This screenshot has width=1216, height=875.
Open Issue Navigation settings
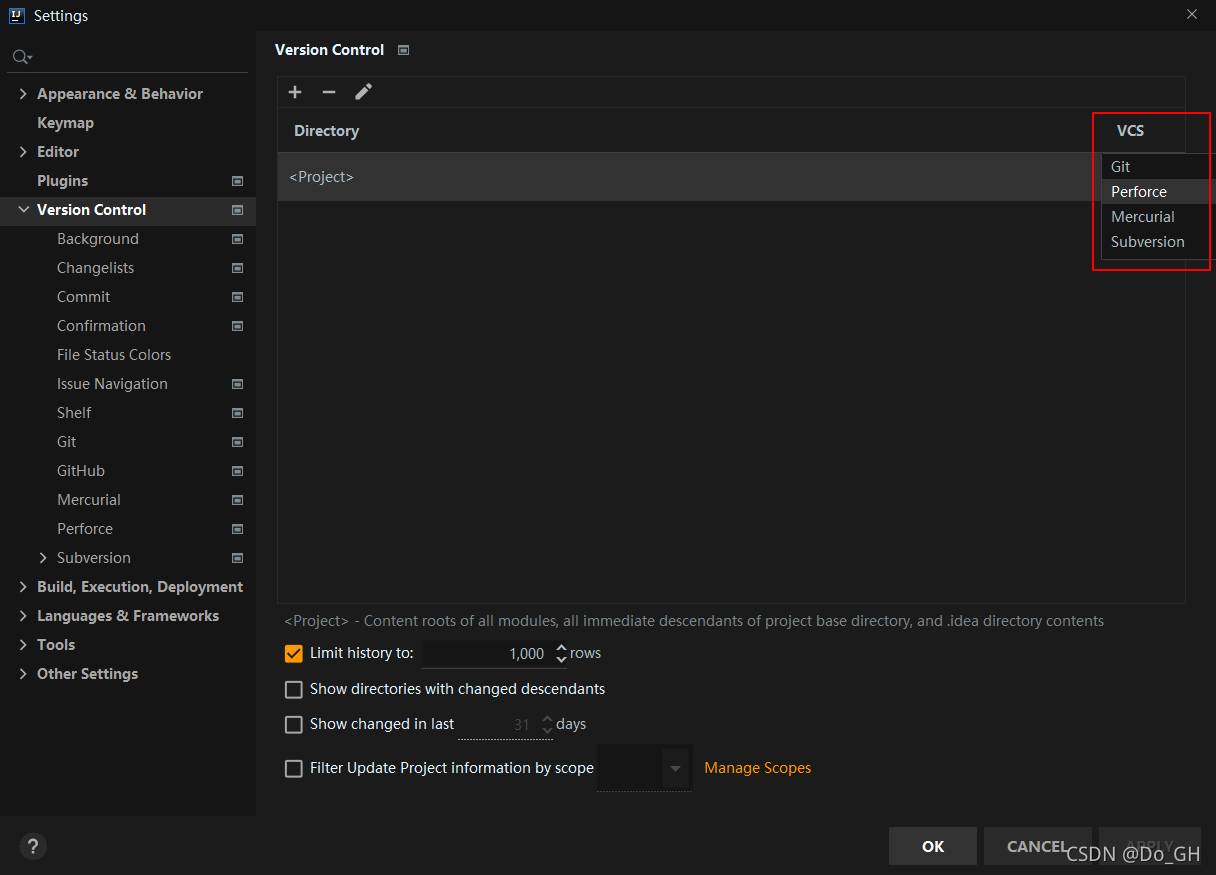112,384
